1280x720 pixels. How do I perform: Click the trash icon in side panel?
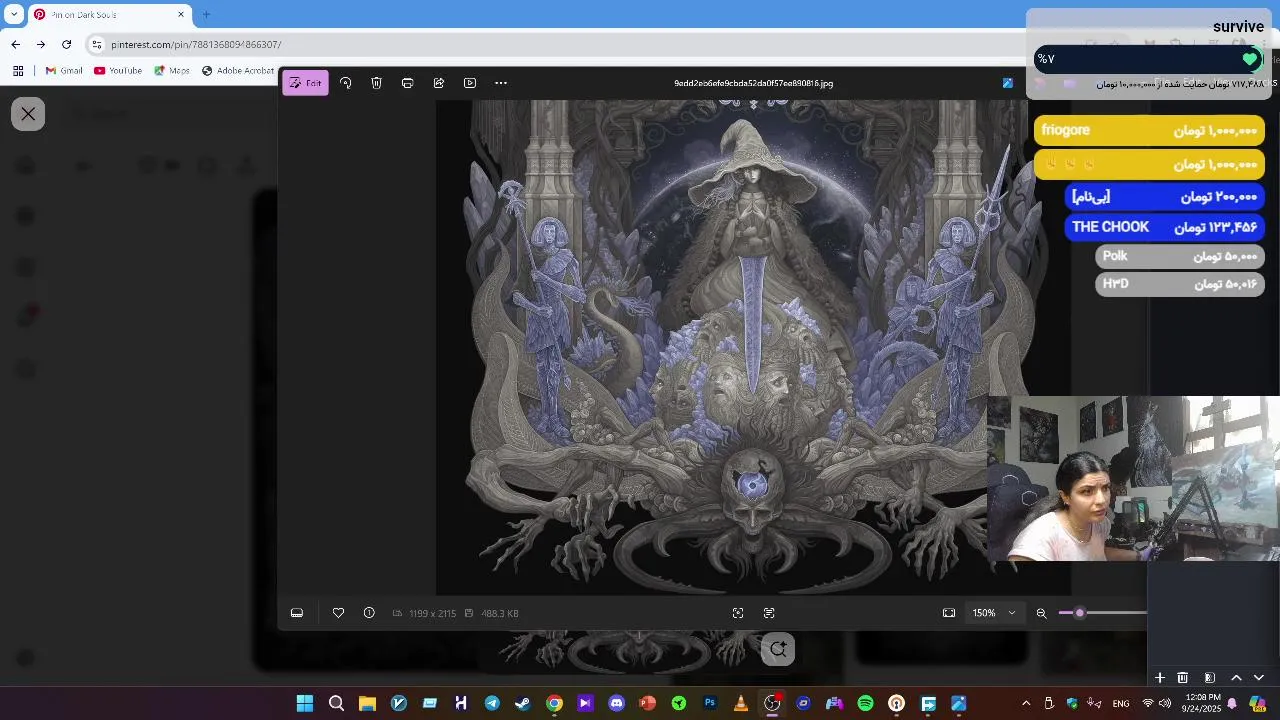point(1182,678)
